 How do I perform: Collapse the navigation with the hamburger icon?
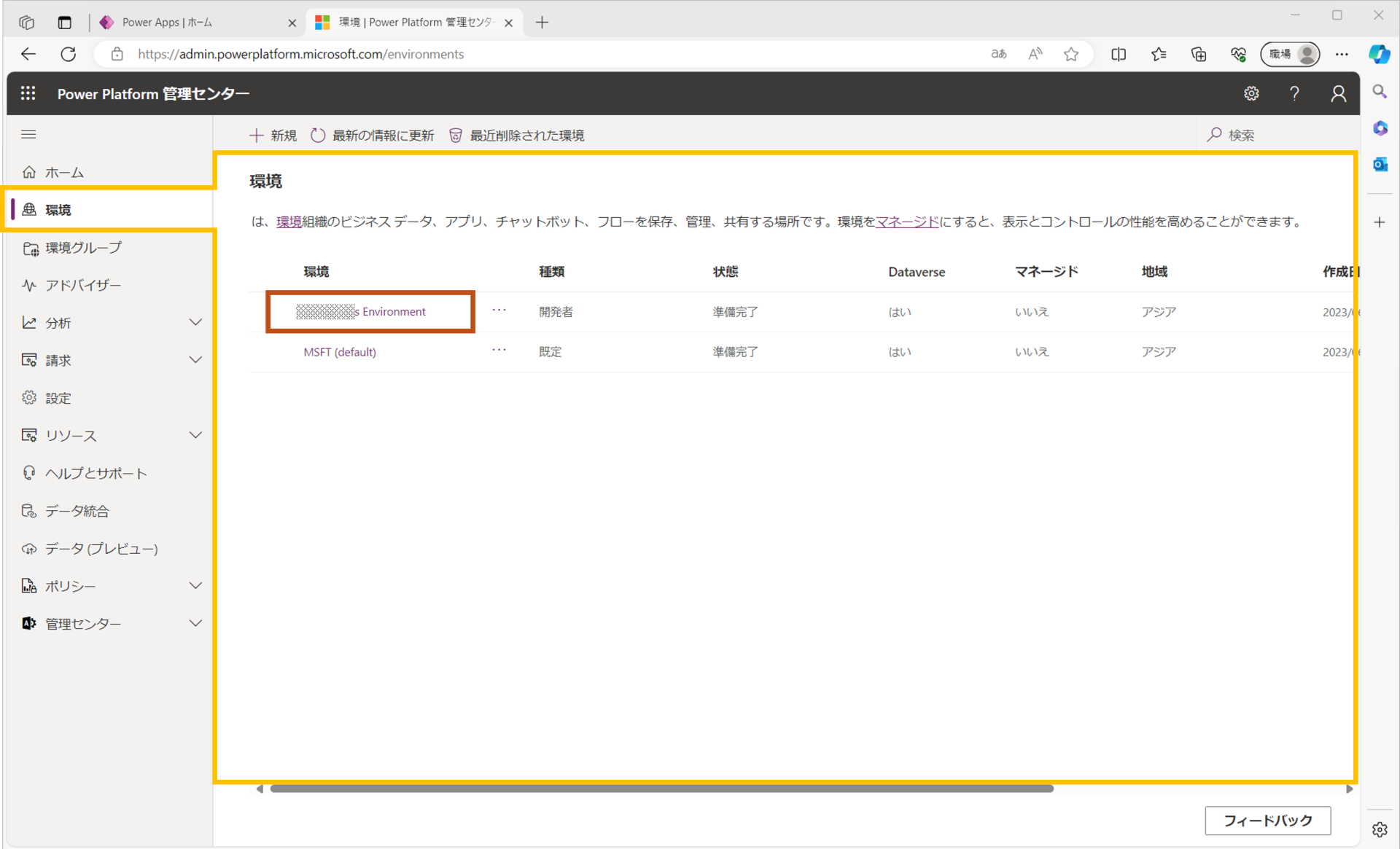(x=28, y=134)
